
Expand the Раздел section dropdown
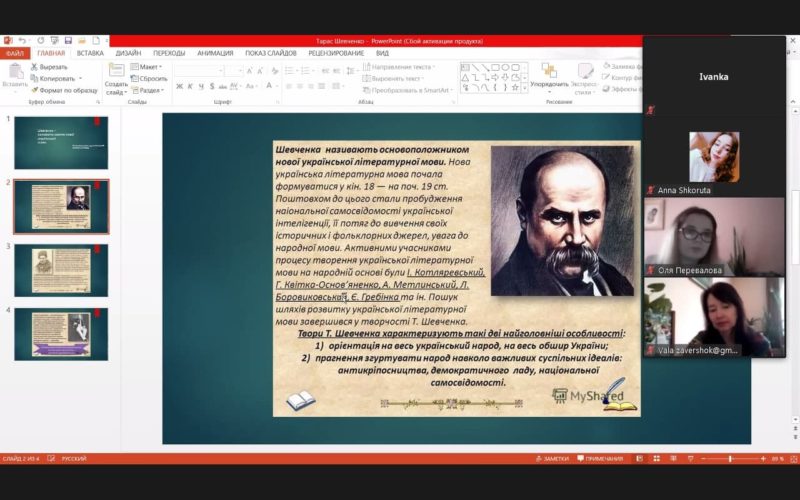149,89
